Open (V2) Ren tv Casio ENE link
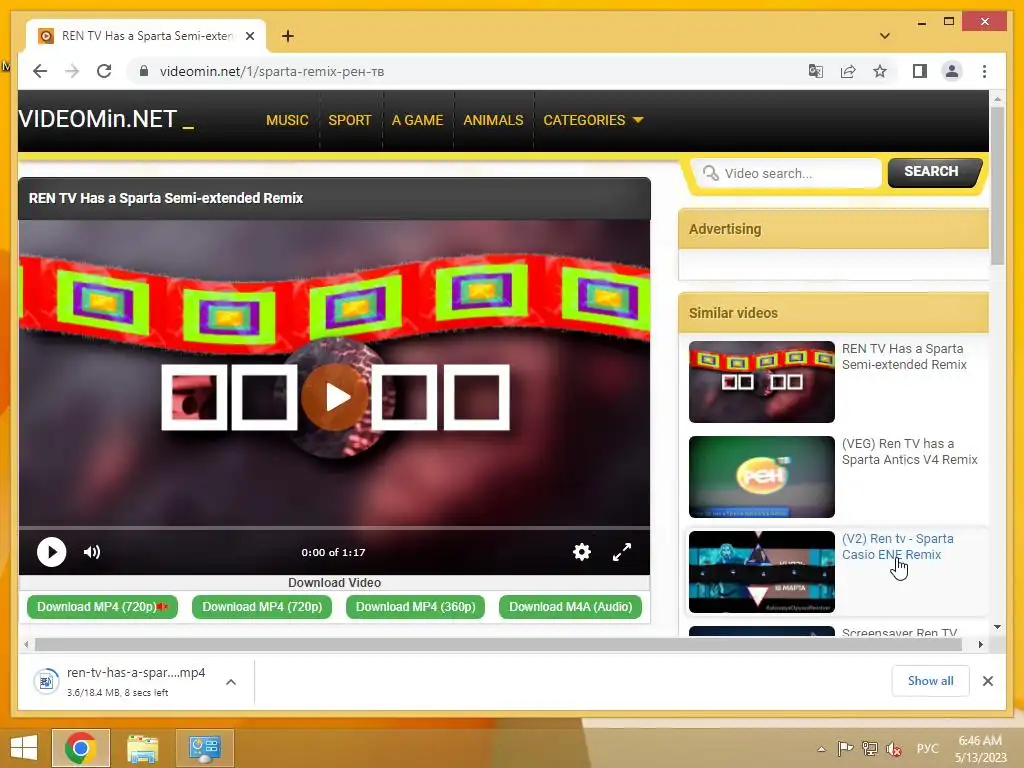 [897, 547]
